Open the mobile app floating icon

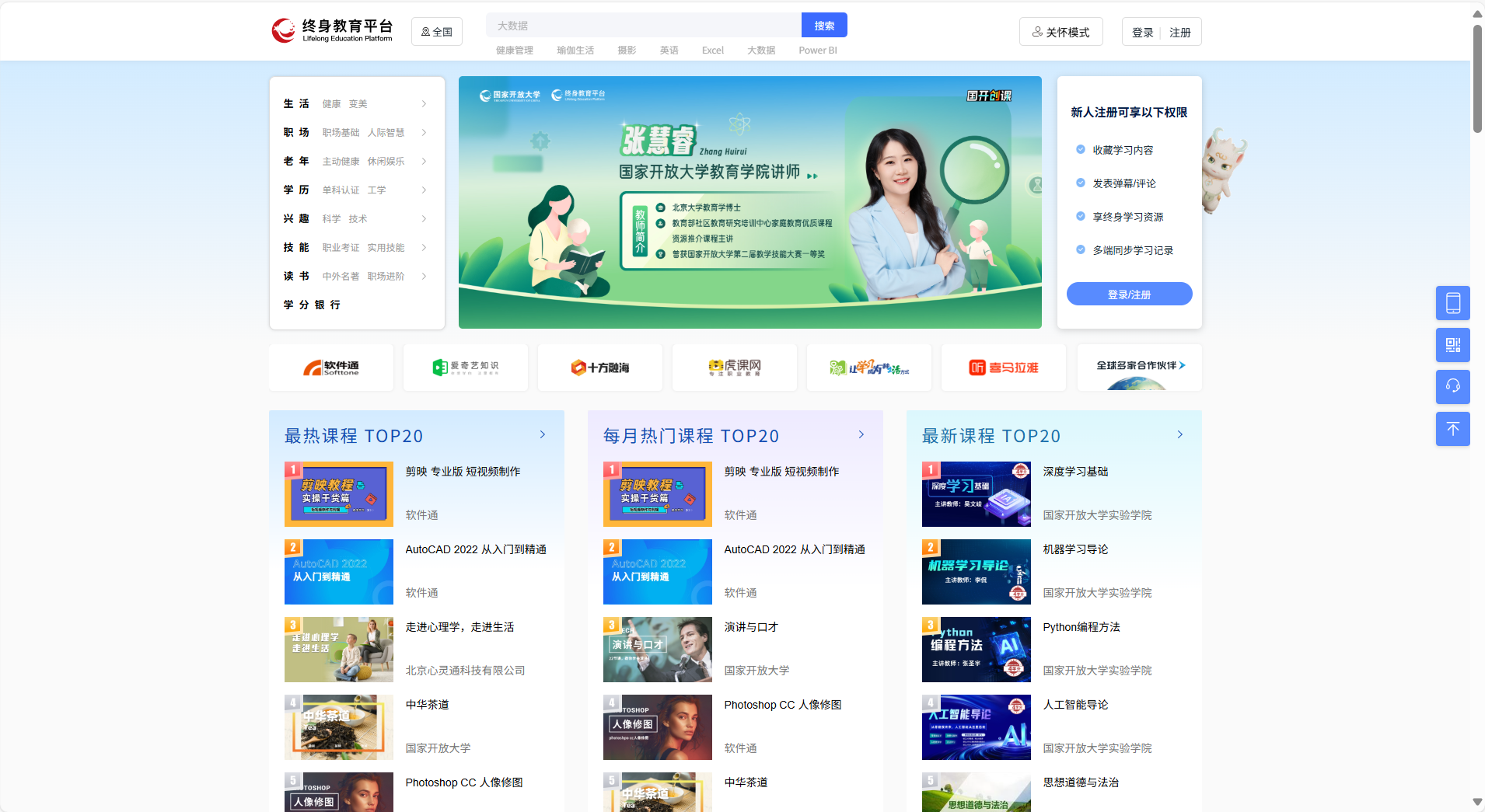click(x=1452, y=303)
